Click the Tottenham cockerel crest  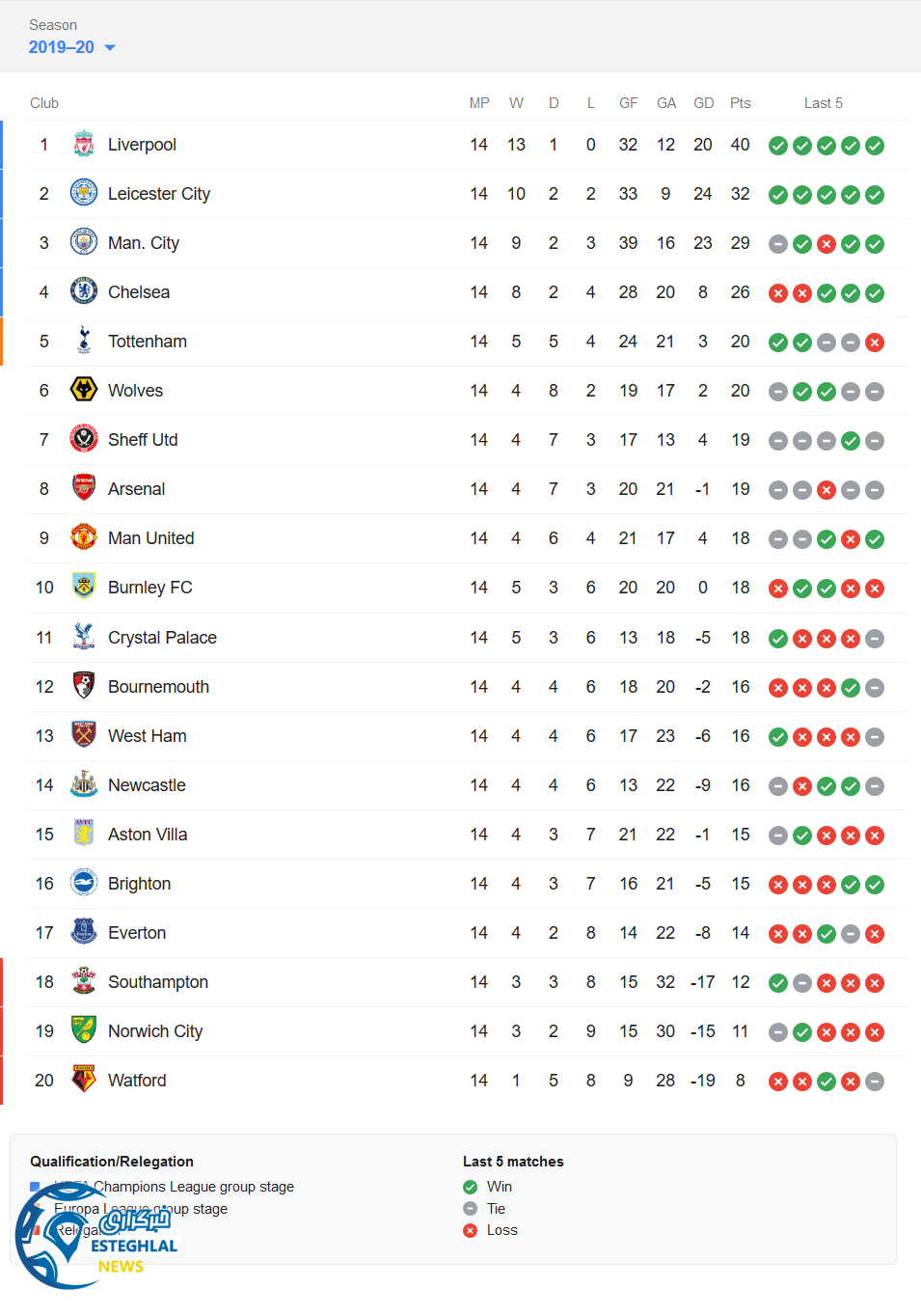pos(84,342)
